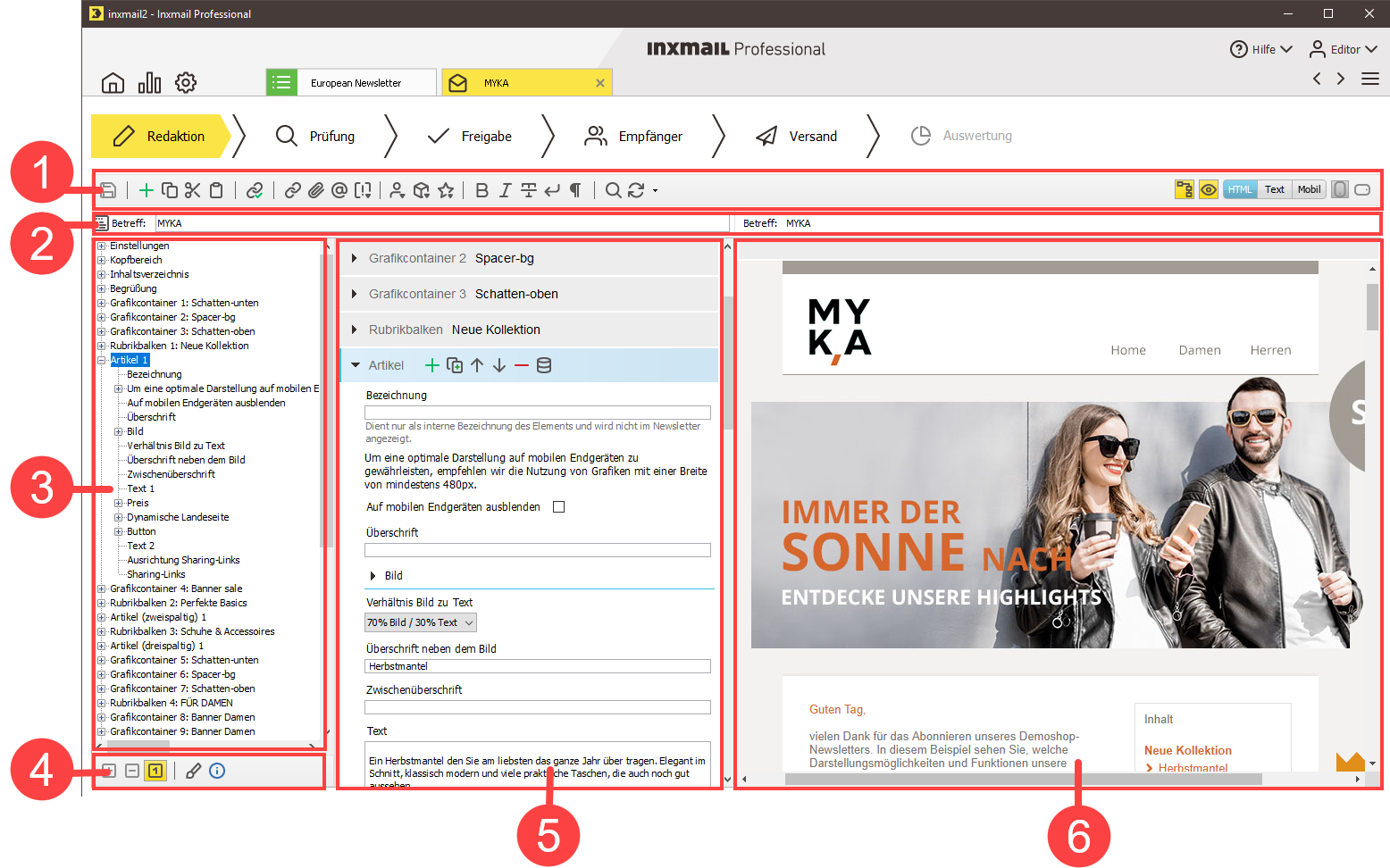Apply bold formatting with the B icon
The width and height of the screenshot is (1390, 868).
click(482, 190)
